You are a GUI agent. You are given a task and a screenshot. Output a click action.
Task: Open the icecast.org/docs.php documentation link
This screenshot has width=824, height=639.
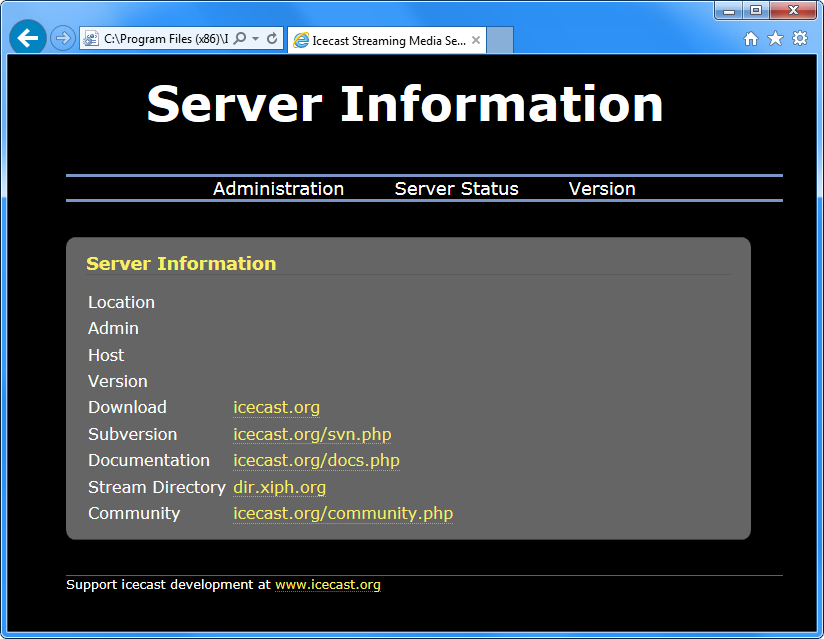click(316, 461)
